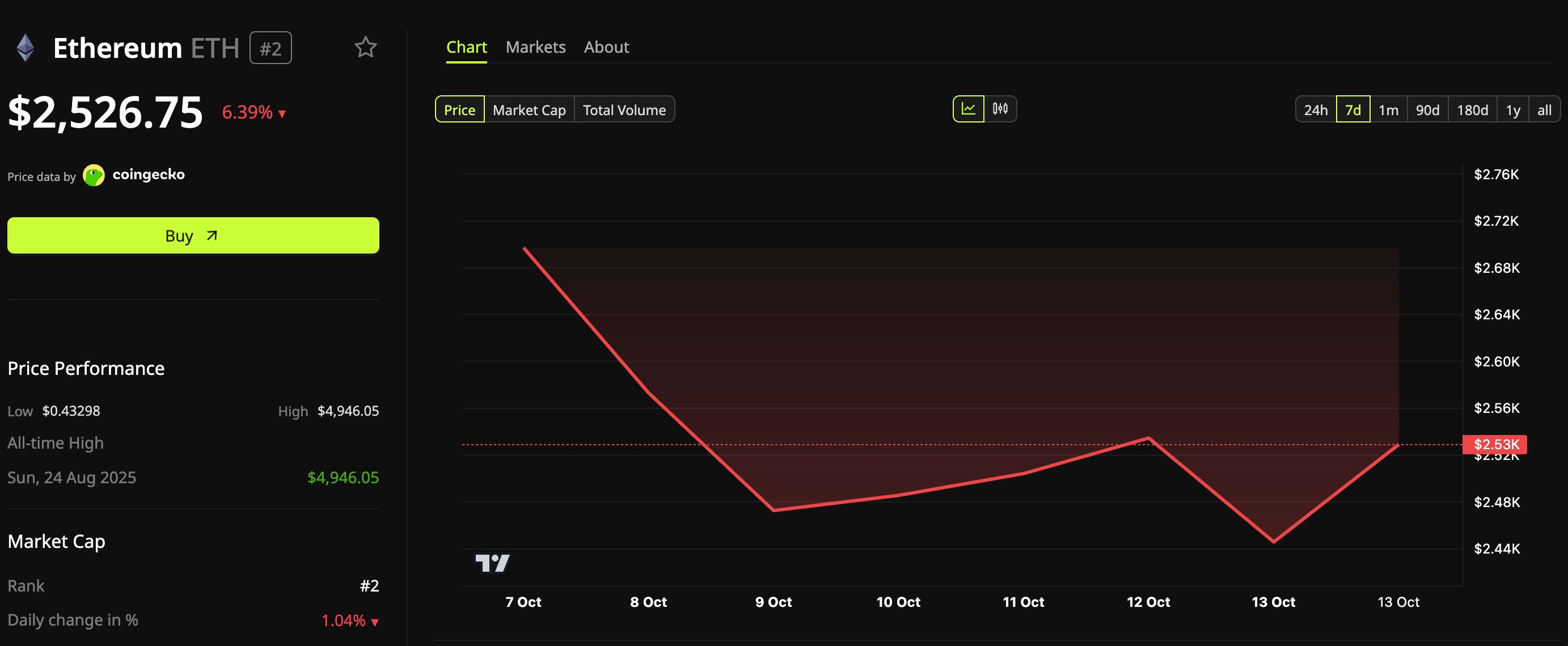
Task: Set chart range to 1m
Action: (1388, 109)
